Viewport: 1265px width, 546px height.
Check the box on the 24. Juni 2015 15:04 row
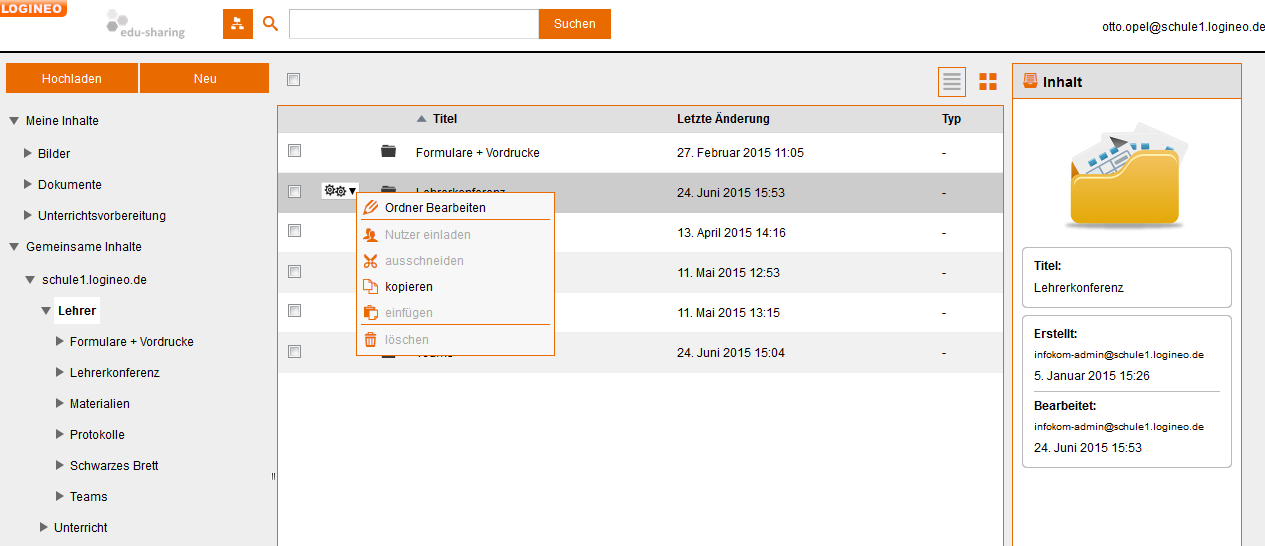(x=294, y=351)
